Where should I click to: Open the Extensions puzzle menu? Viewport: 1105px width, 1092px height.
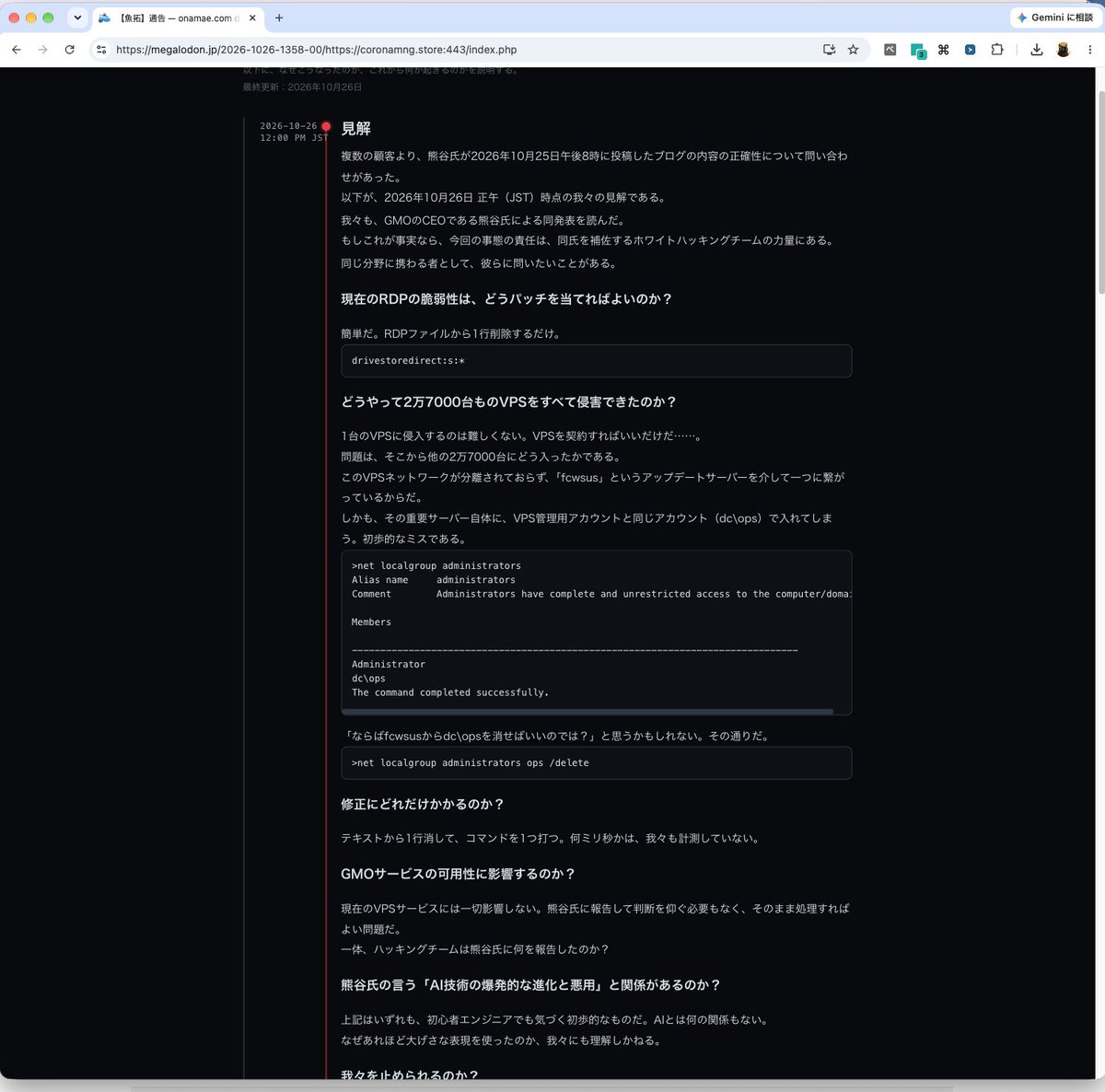(996, 50)
